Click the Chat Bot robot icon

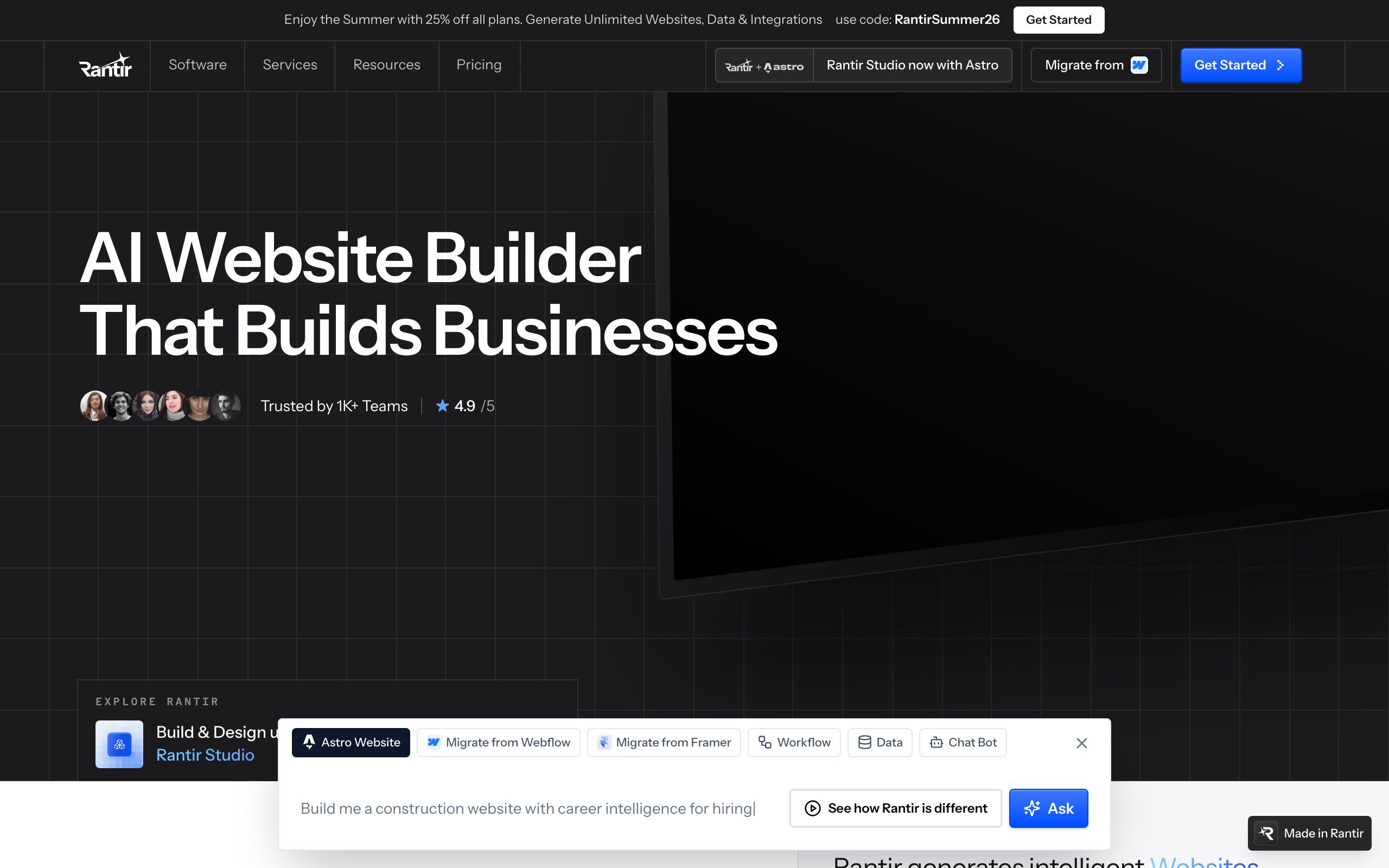[936, 742]
